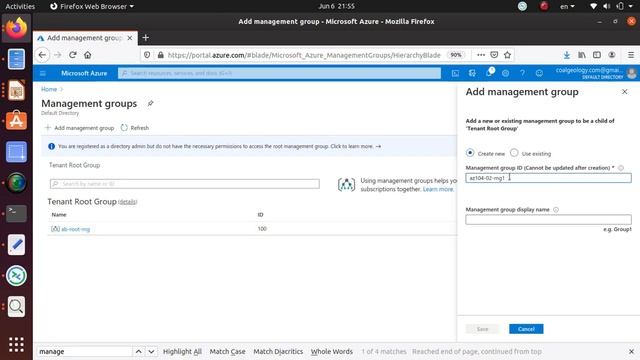The width and height of the screenshot is (640, 360).
Task: Toggle Whole Words in the find bar
Action: point(331,351)
